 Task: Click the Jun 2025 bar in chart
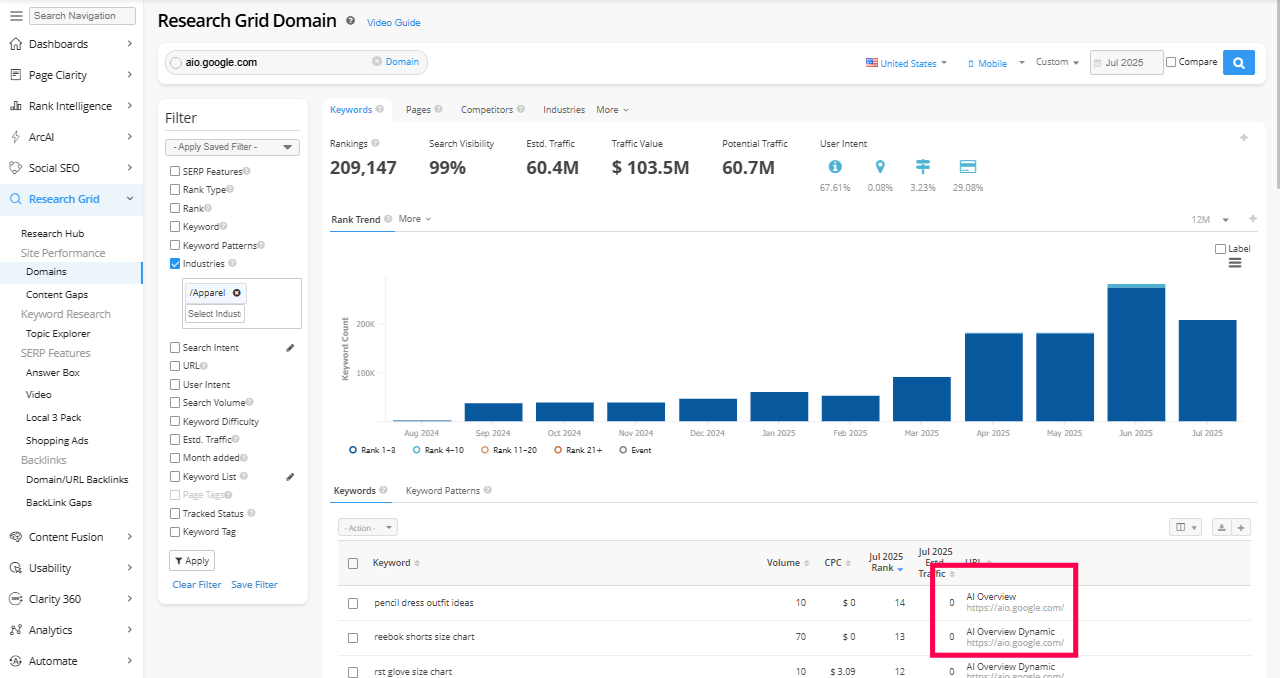pos(1136,353)
